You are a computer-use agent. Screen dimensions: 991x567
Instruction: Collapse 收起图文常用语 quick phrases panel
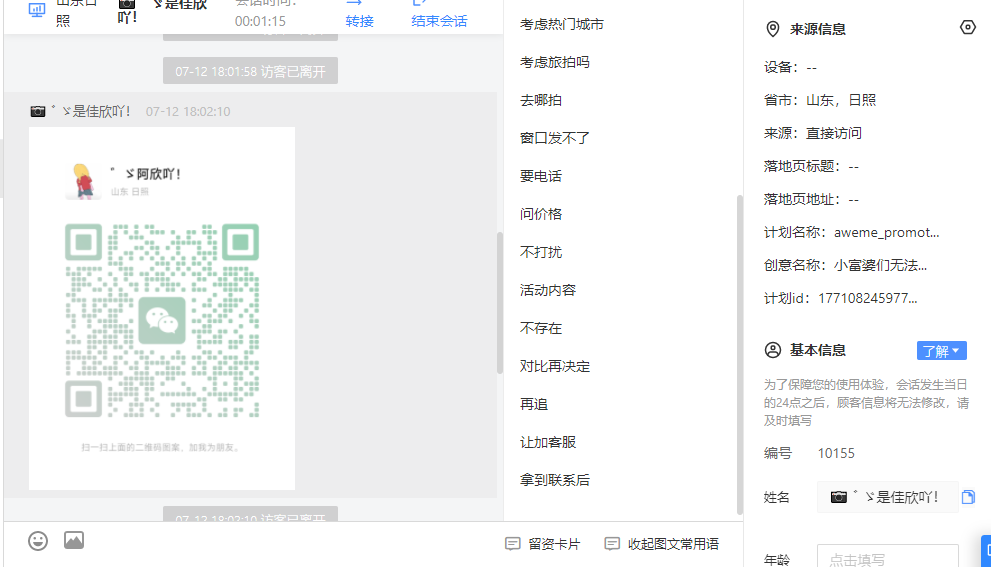(662, 544)
